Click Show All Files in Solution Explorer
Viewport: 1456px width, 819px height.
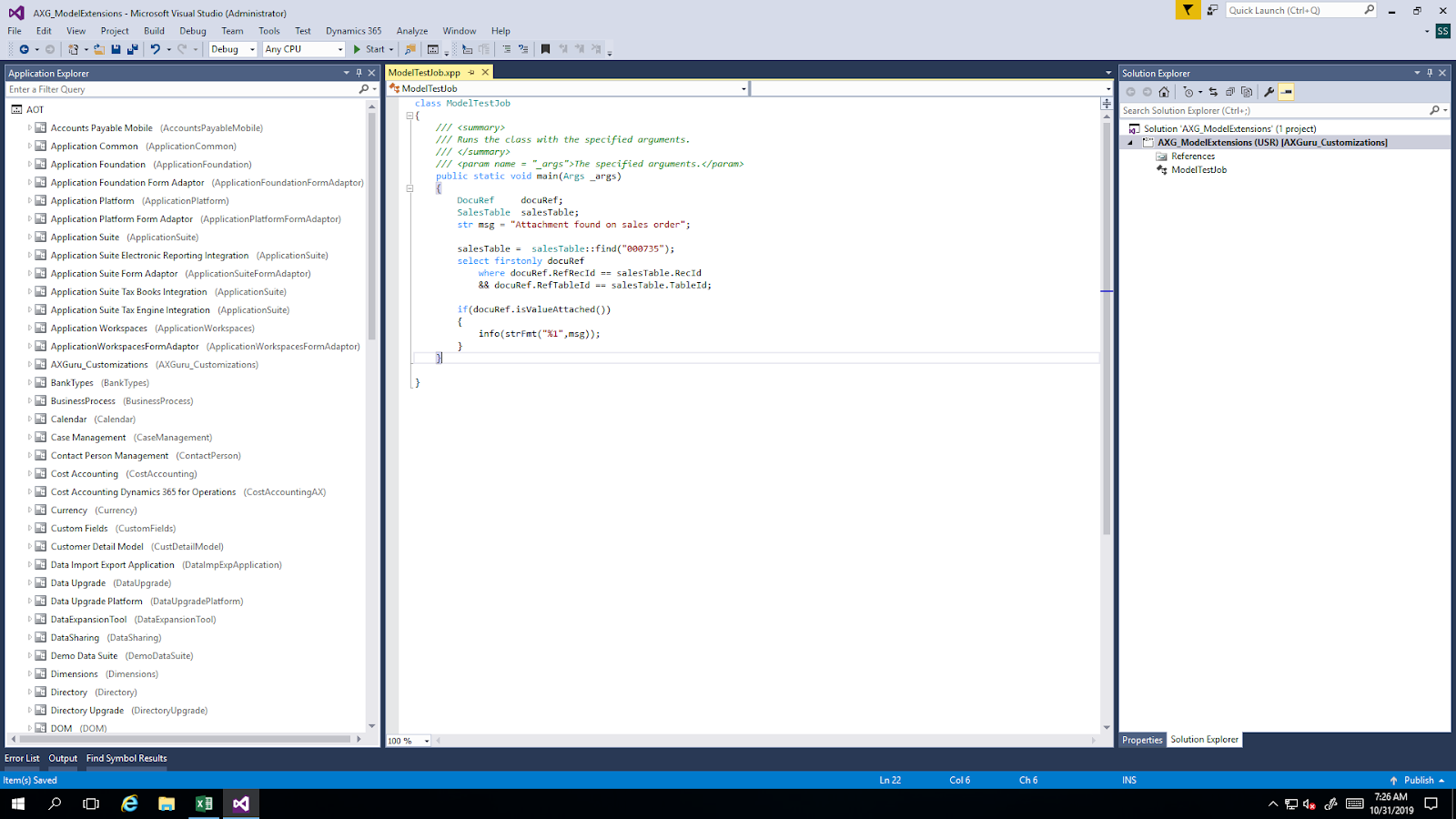click(x=1247, y=92)
